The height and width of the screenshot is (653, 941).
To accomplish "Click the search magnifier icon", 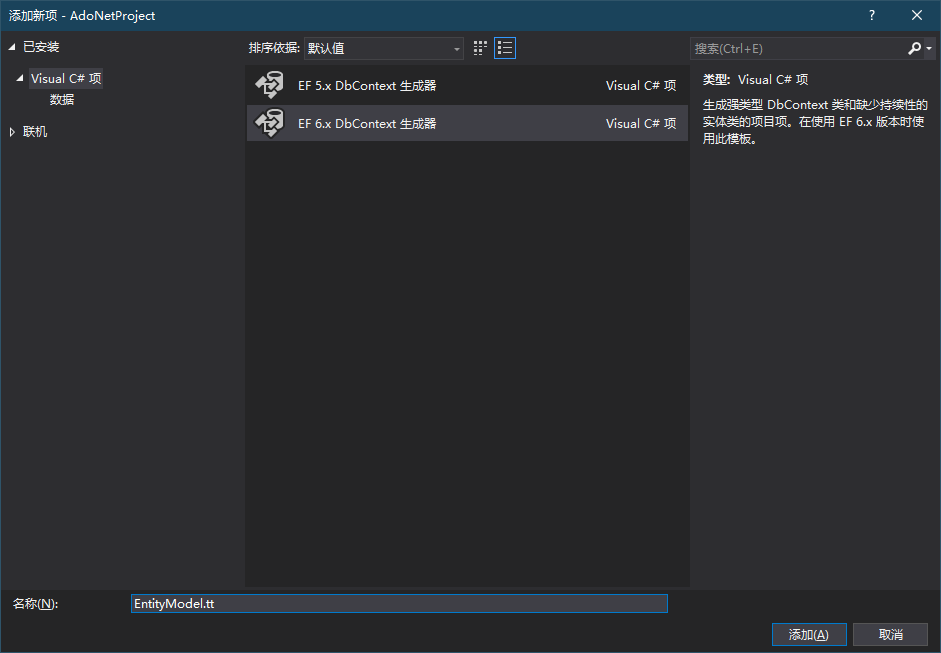I will [x=914, y=48].
